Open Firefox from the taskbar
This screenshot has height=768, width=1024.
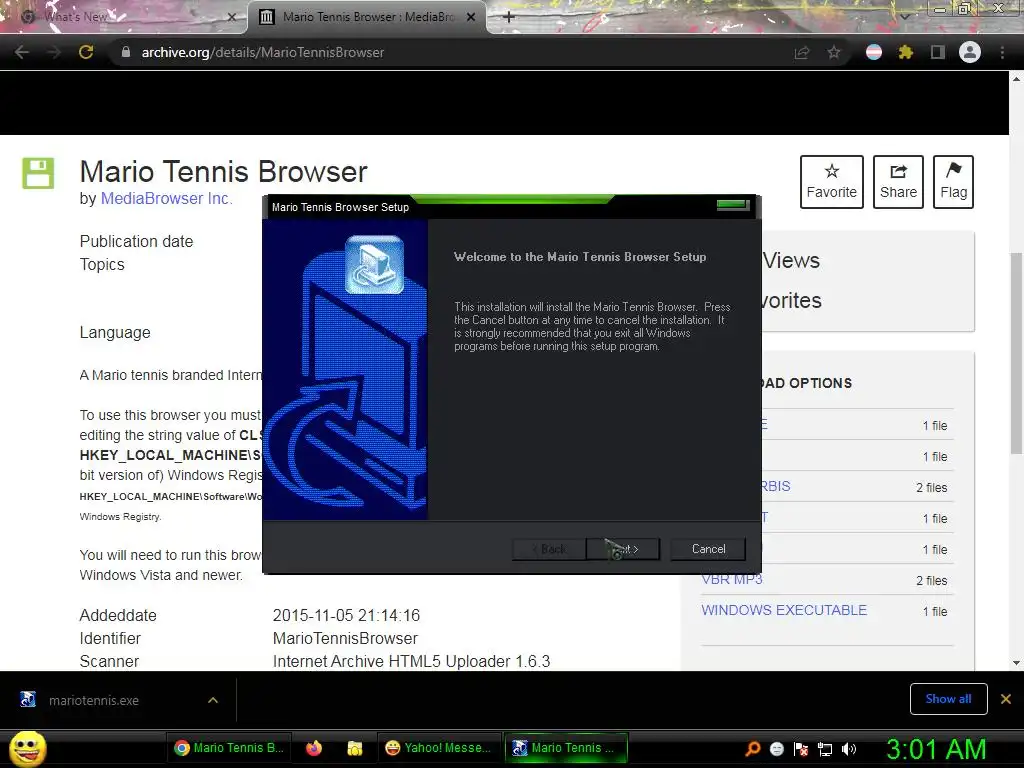coord(314,748)
